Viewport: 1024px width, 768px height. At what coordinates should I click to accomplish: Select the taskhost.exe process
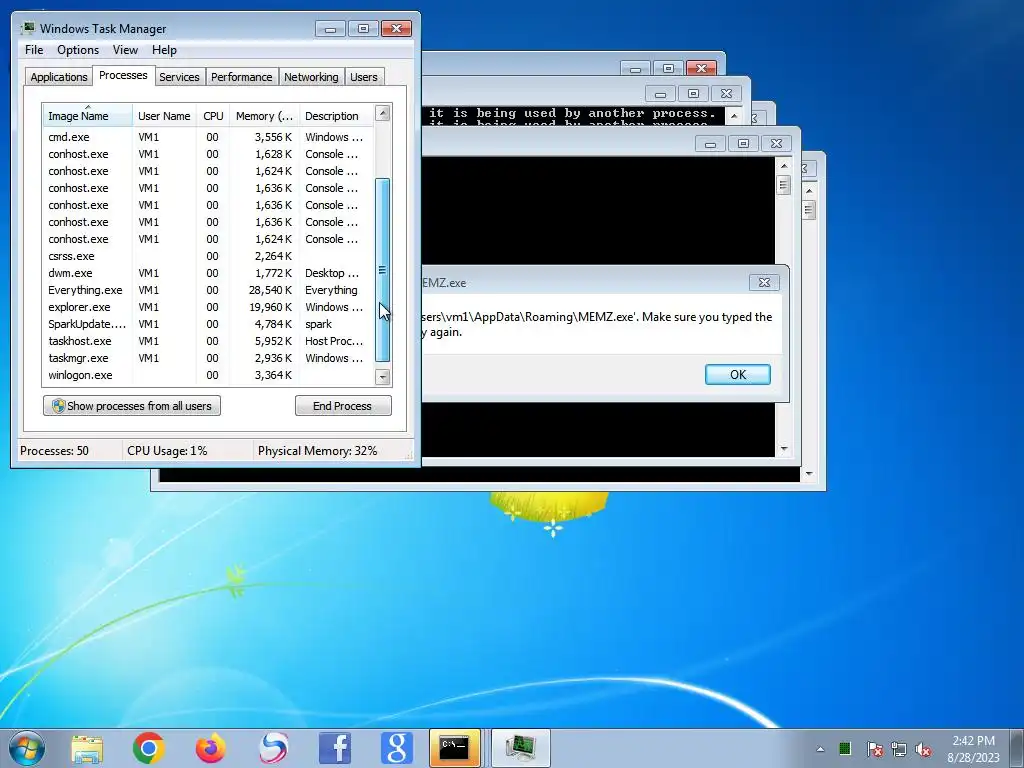pyautogui.click(x=208, y=341)
